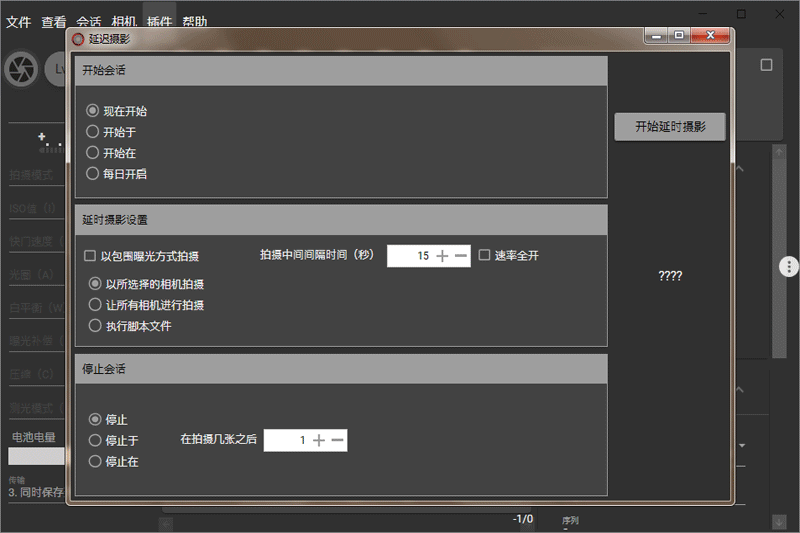The width and height of the screenshot is (800, 533).
Task: Open the 相机 menu
Action: coord(124,22)
